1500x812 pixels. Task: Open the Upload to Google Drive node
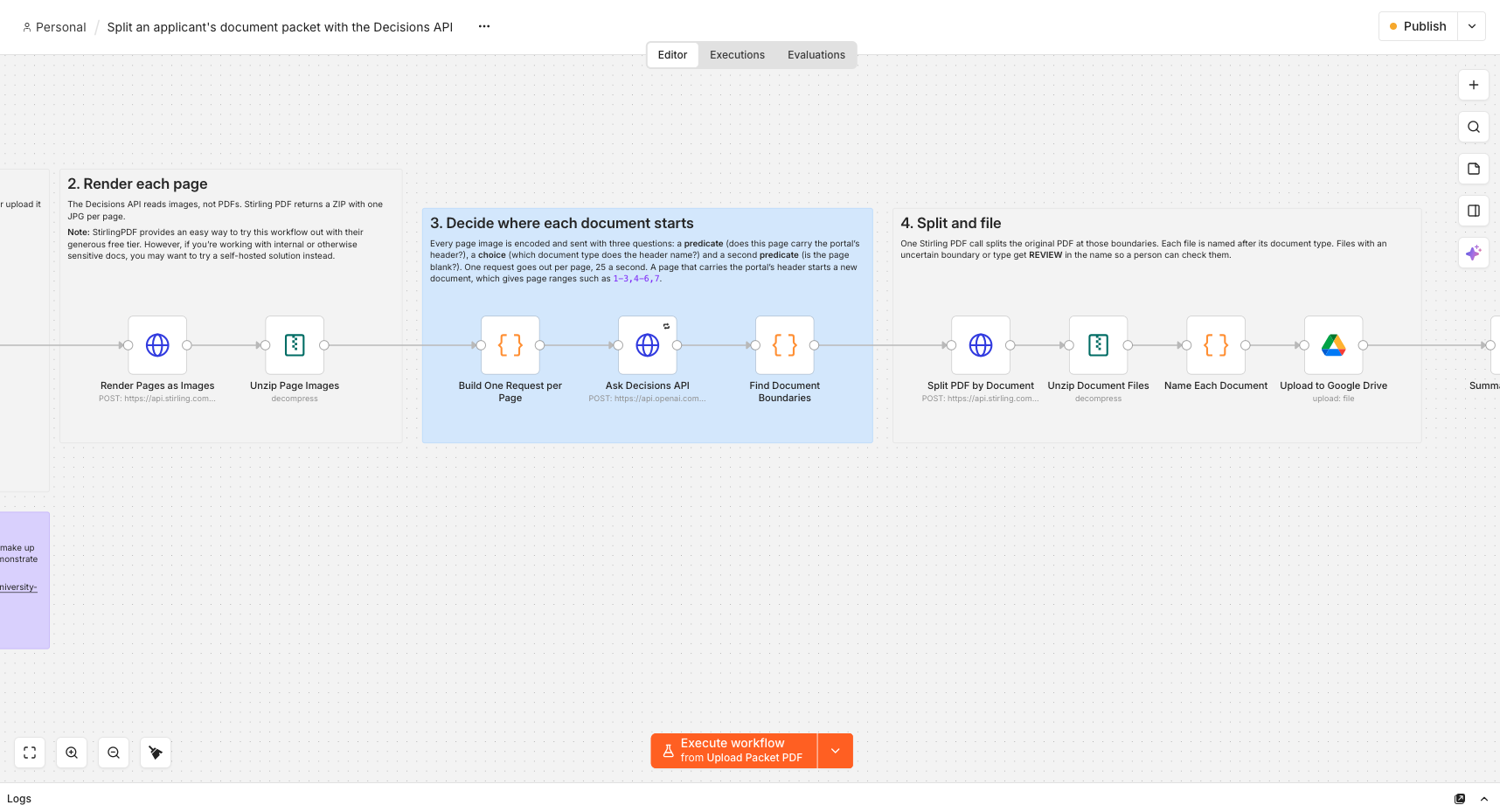point(1334,345)
